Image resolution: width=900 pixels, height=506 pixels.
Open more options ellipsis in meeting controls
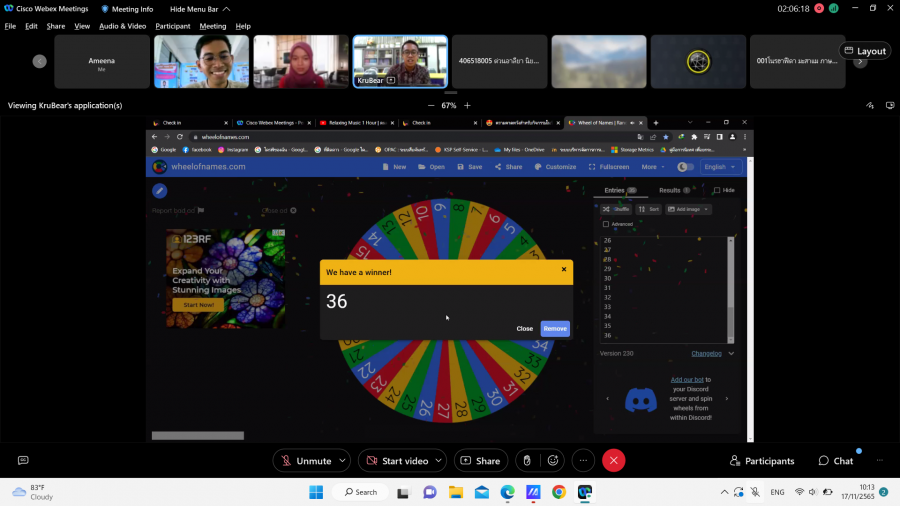[583, 460]
